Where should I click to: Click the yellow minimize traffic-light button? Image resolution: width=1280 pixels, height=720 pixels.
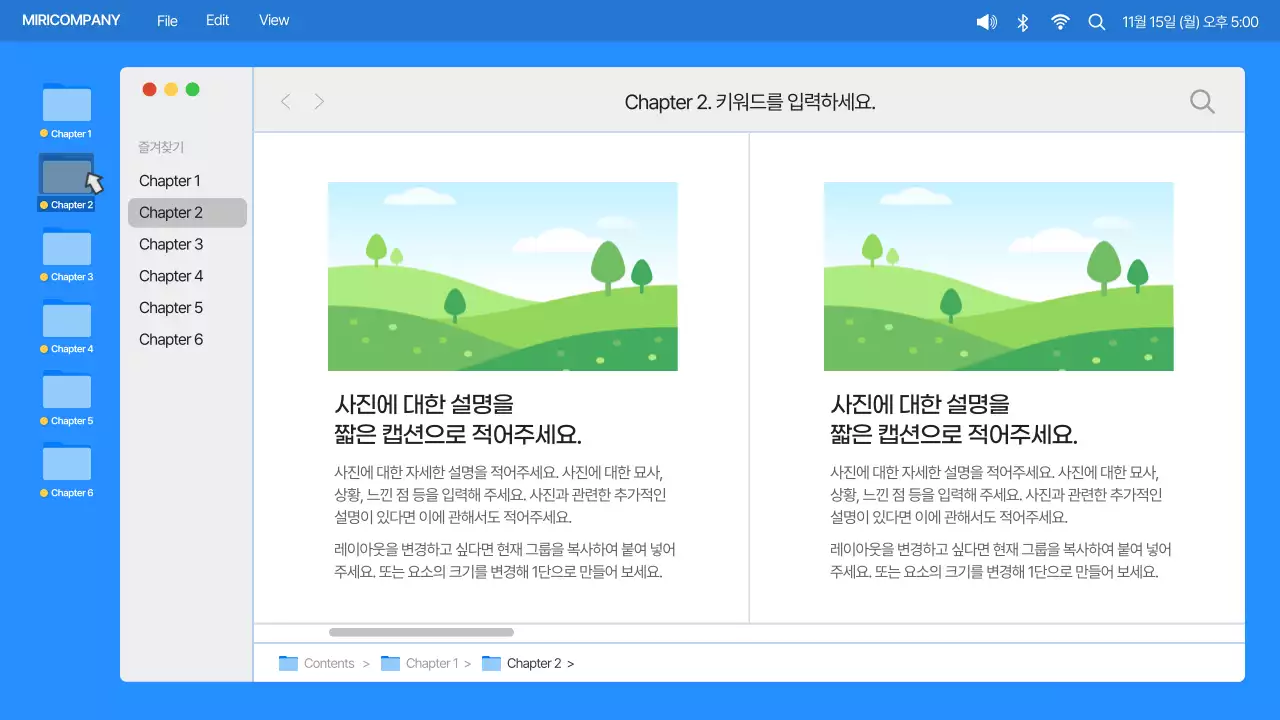coord(170,88)
